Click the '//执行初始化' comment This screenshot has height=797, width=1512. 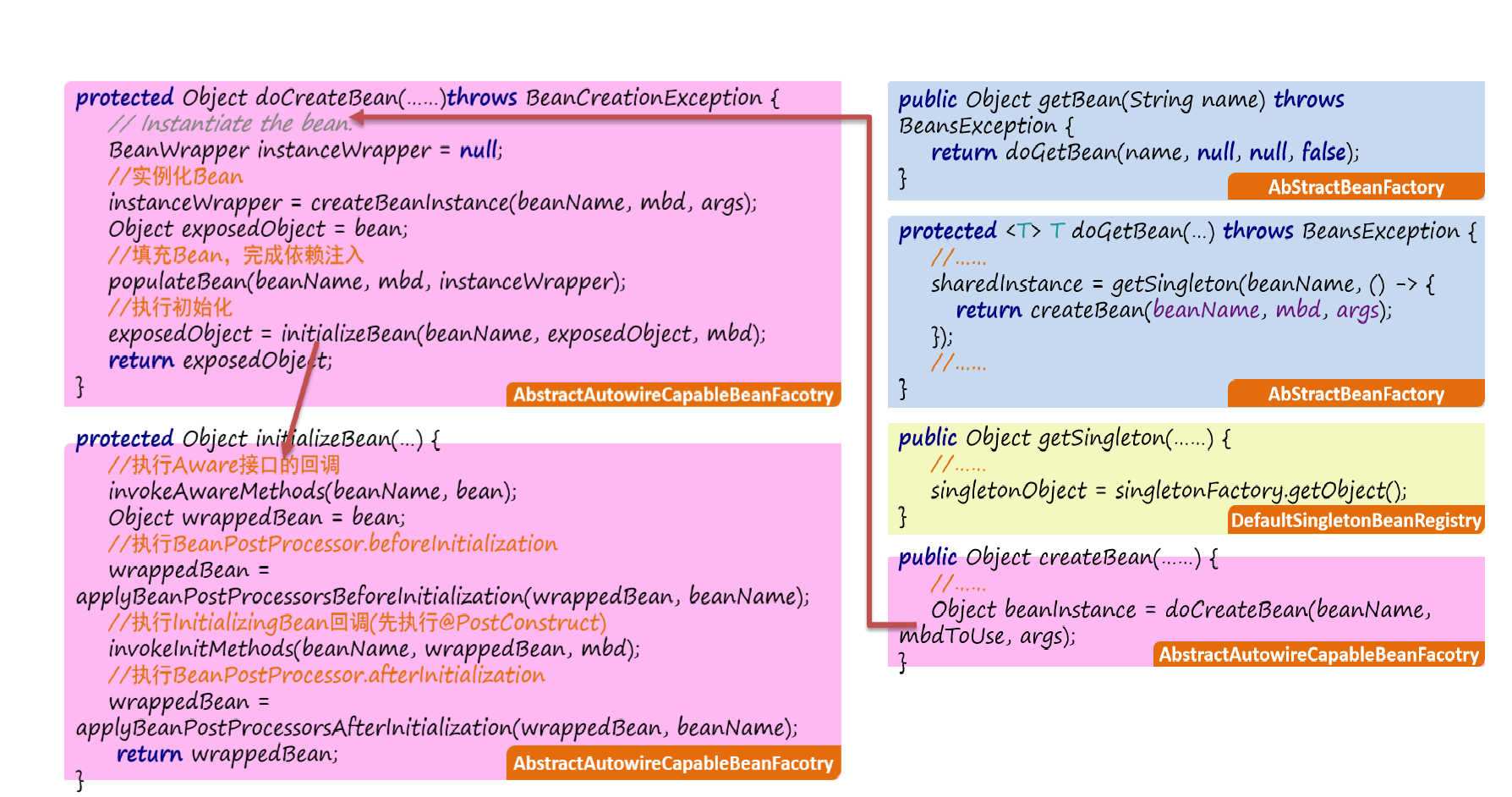pyautogui.click(x=170, y=307)
